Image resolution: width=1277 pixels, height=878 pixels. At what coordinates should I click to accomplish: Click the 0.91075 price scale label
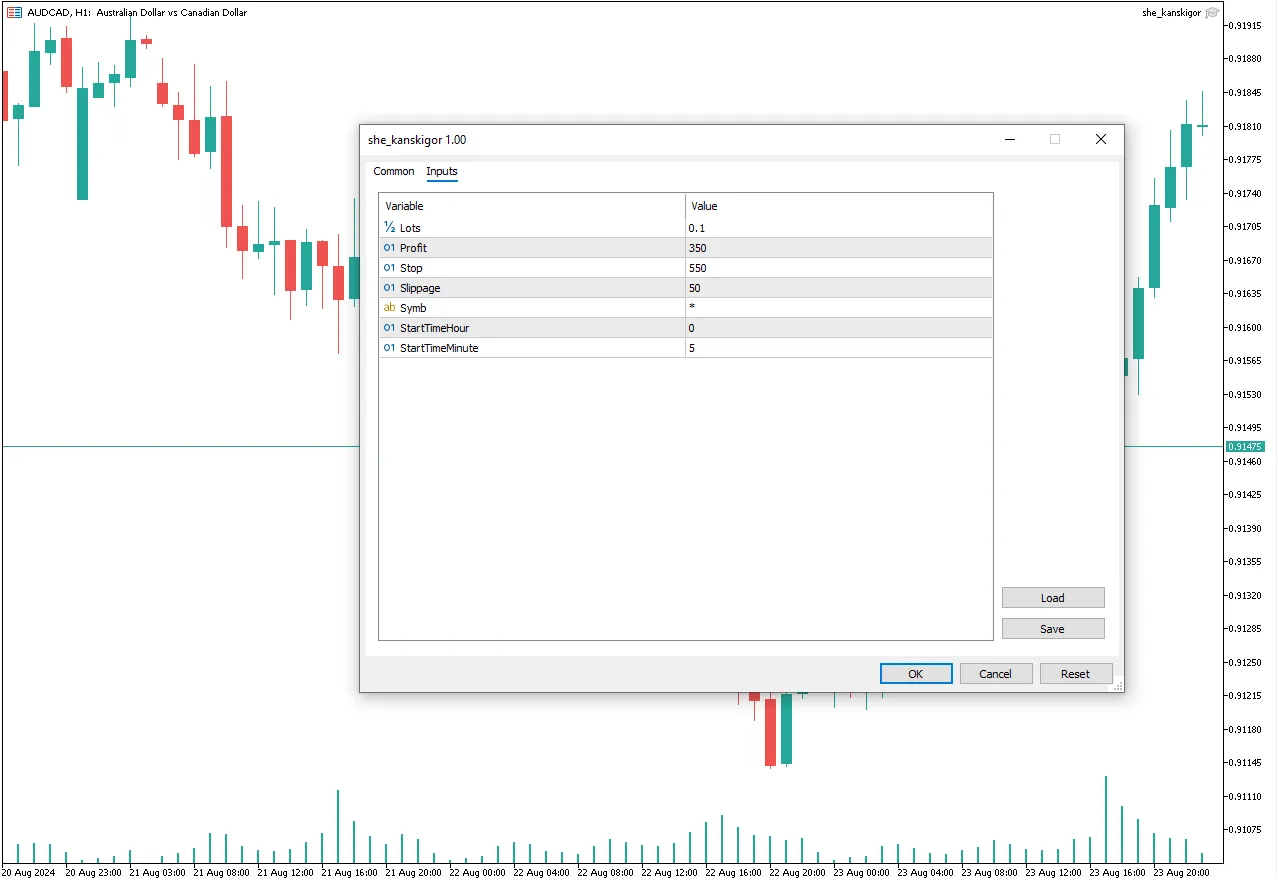(x=1244, y=830)
